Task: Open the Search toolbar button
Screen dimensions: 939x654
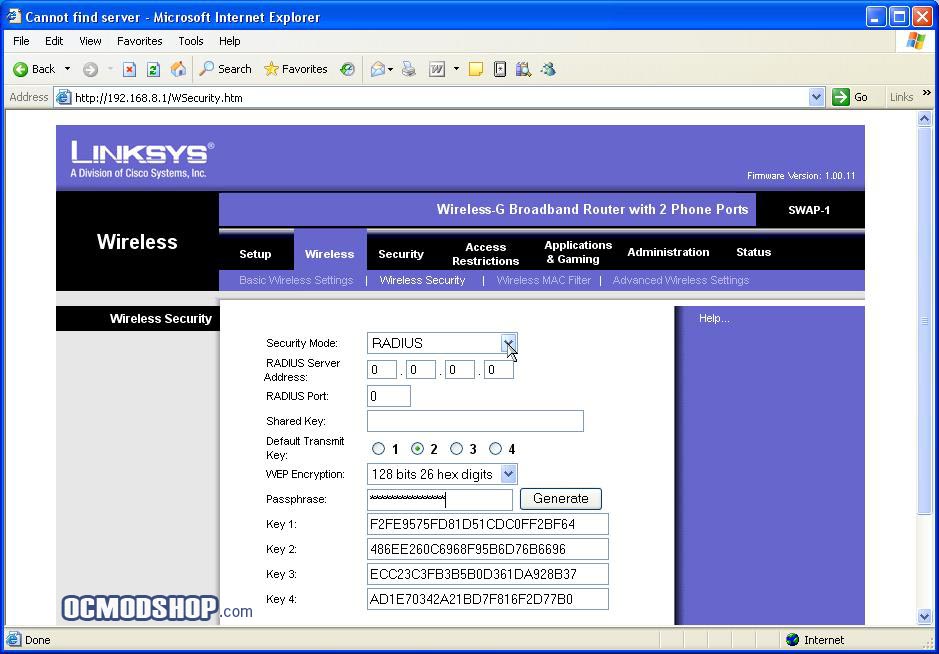Action: 225,69
